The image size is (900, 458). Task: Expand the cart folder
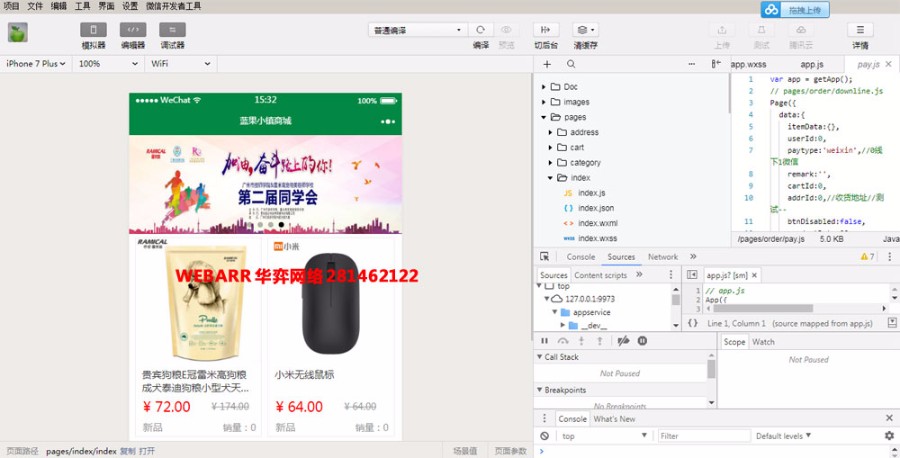click(550, 148)
